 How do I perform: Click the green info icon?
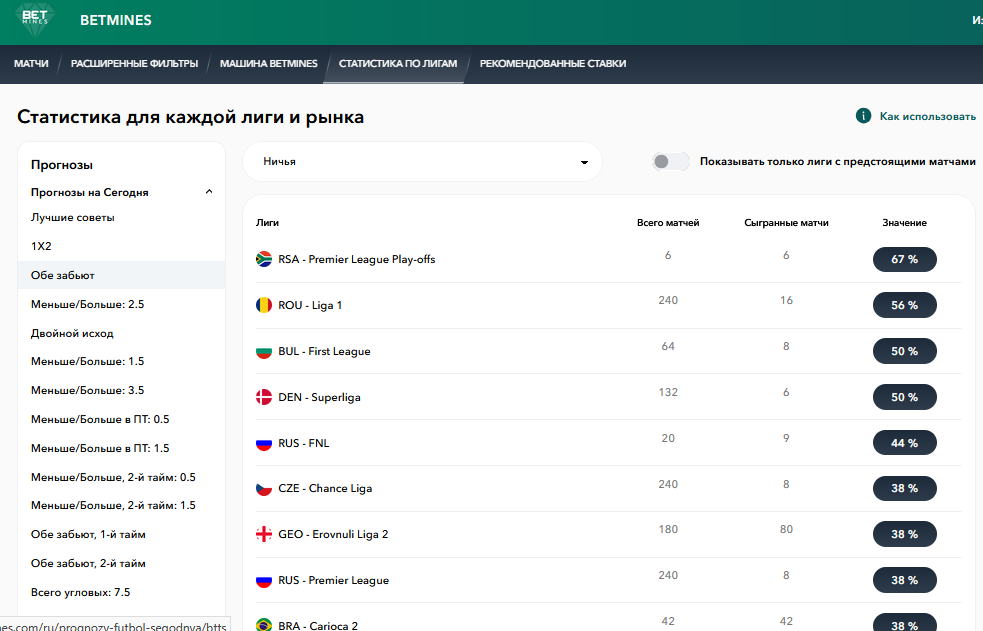tap(863, 116)
